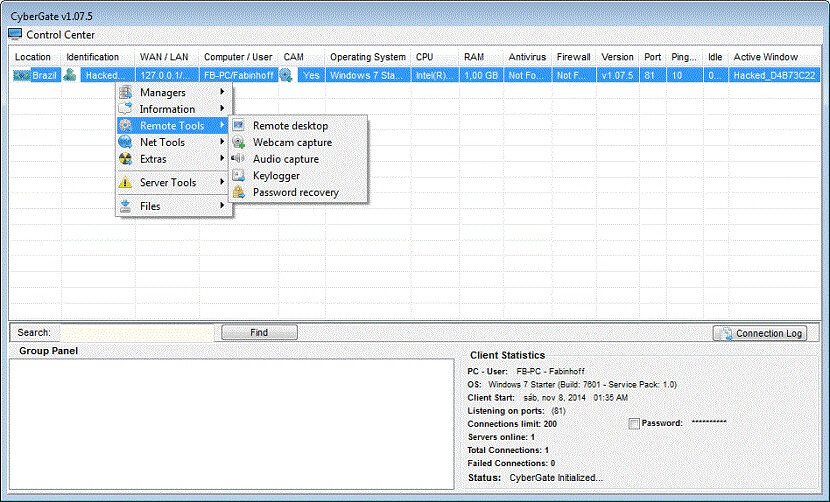The height and width of the screenshot is (502, 830).
Task: Expand the Server Tools submenu arrow
Action: [x=222, y=182]
